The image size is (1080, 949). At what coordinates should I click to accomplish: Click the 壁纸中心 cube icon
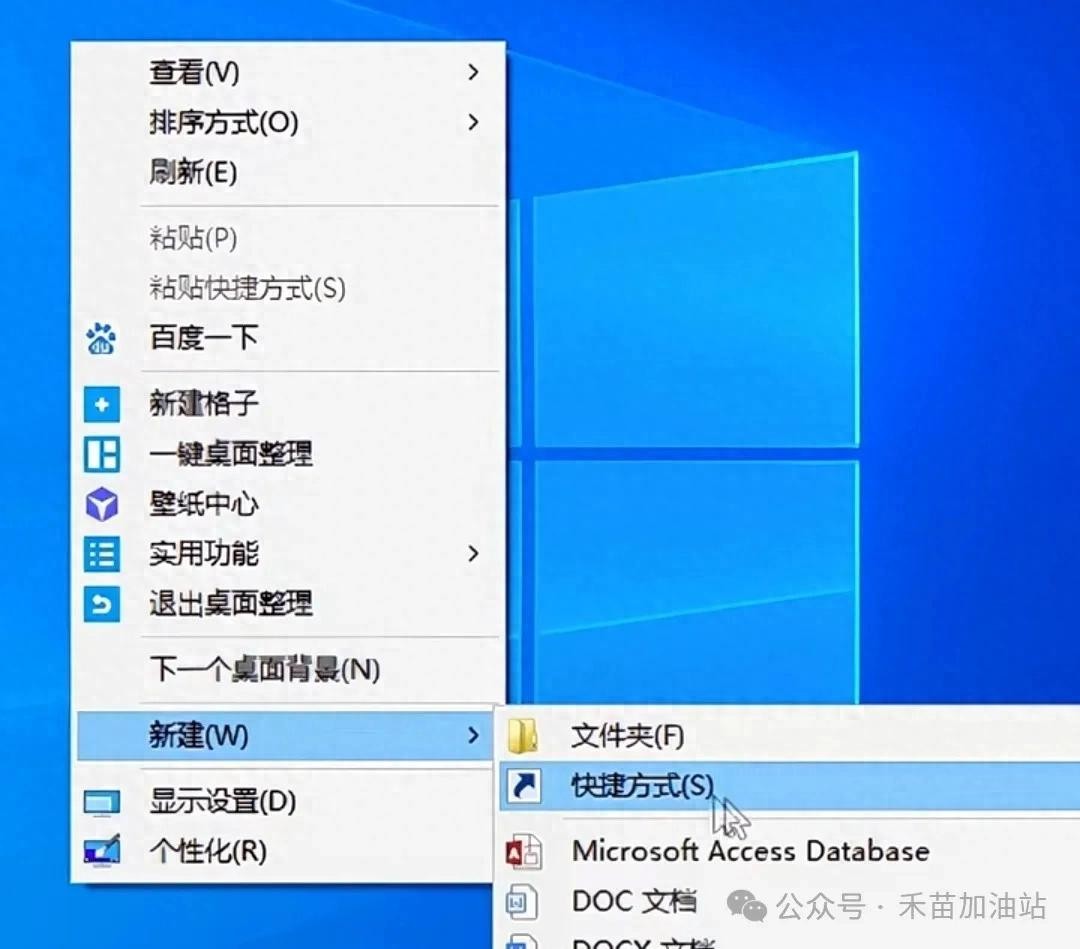(x=101, y=504)
